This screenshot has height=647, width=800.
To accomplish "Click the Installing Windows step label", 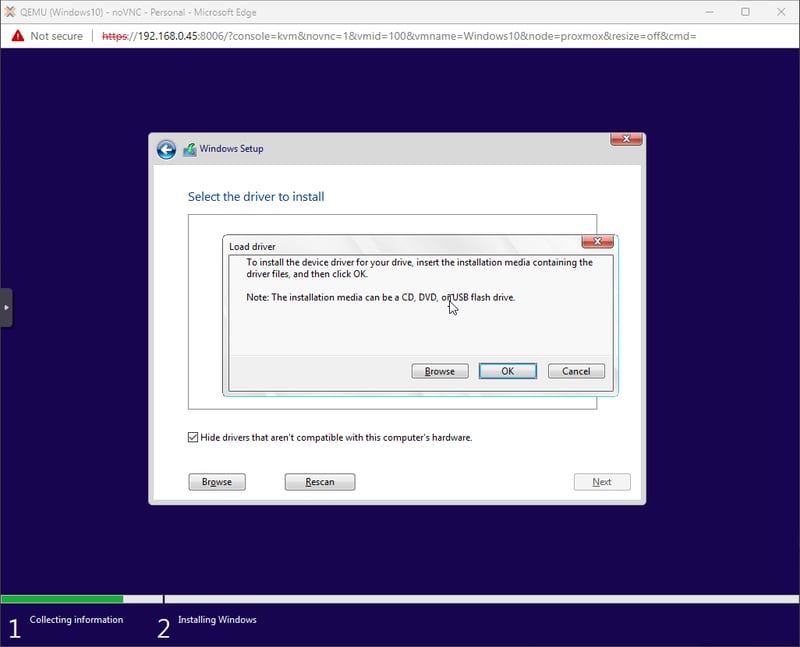I will pos(217,620).
